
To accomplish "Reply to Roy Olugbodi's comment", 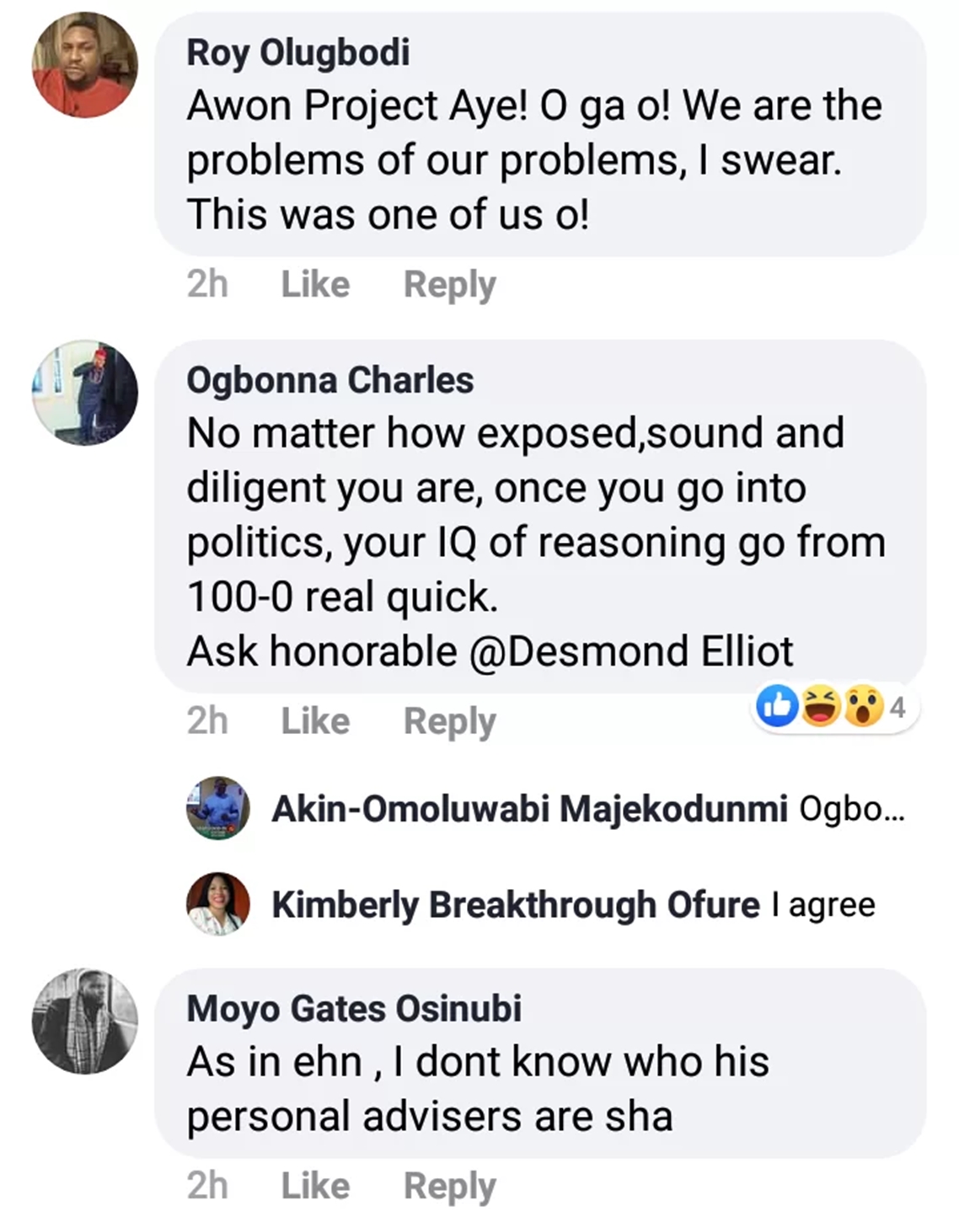I will coord(449,285).
